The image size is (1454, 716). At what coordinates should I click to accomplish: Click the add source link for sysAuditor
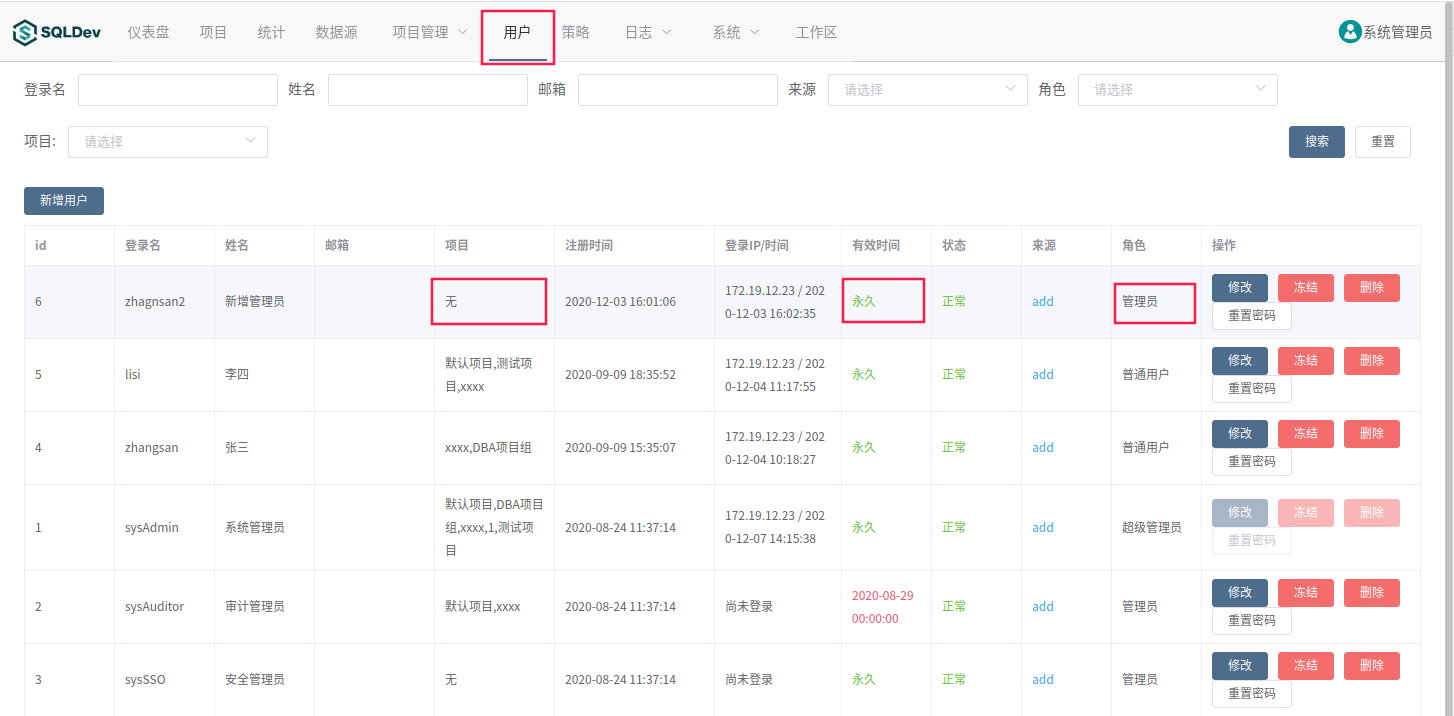(1043, 607)
